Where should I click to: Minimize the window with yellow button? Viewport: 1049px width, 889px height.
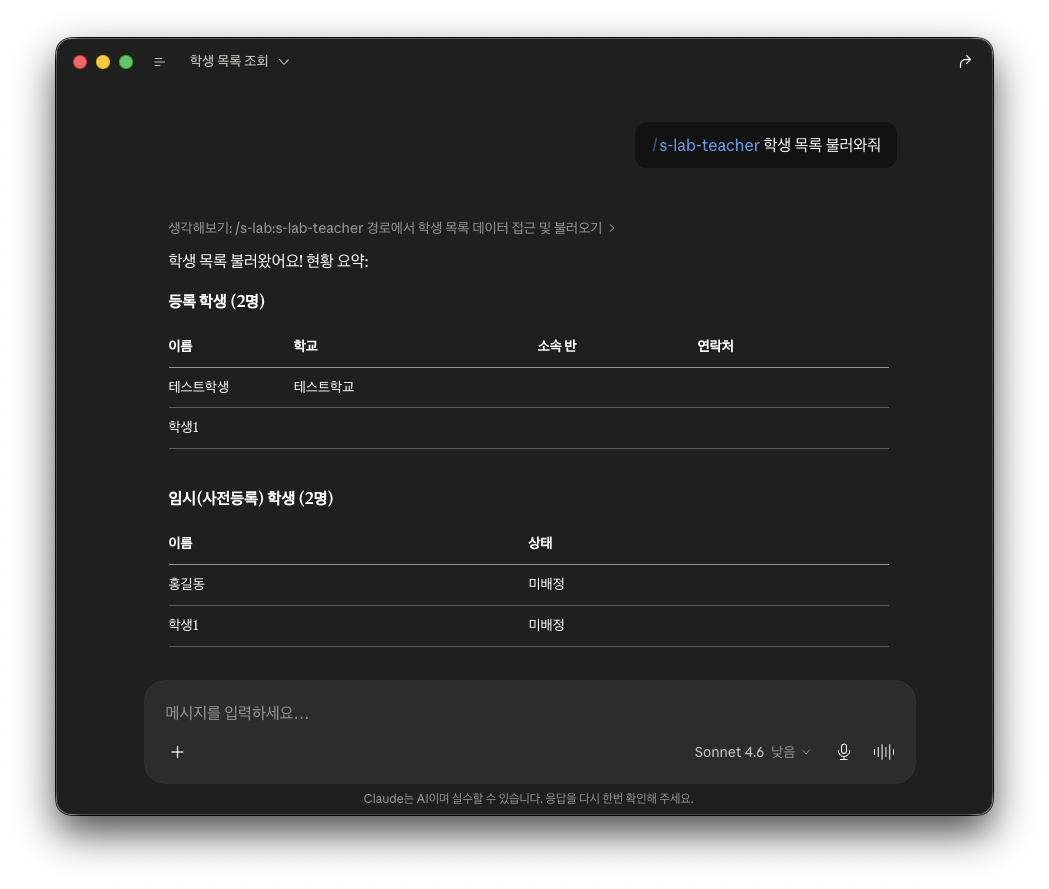tap(103, 62)
